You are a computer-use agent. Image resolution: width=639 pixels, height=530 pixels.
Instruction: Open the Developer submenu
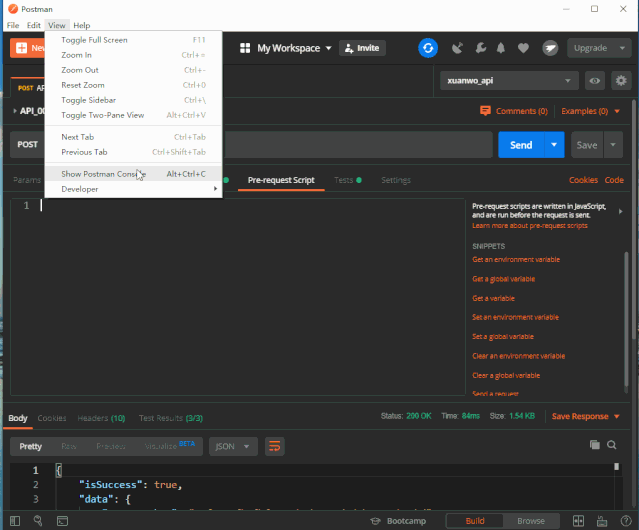(x=133, y=189)
